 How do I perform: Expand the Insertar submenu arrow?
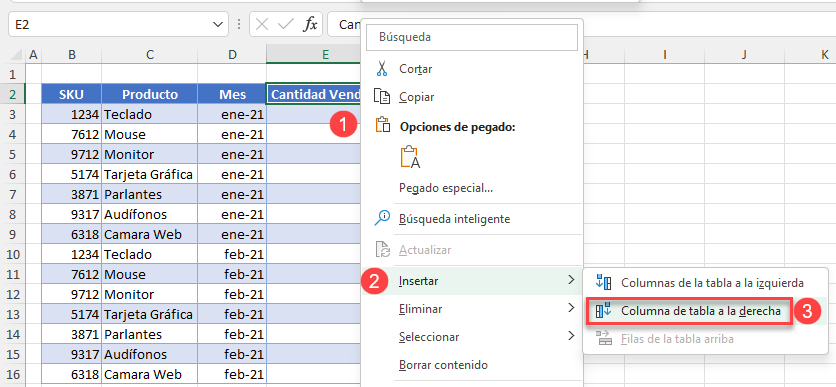click(x=571, y=280)
